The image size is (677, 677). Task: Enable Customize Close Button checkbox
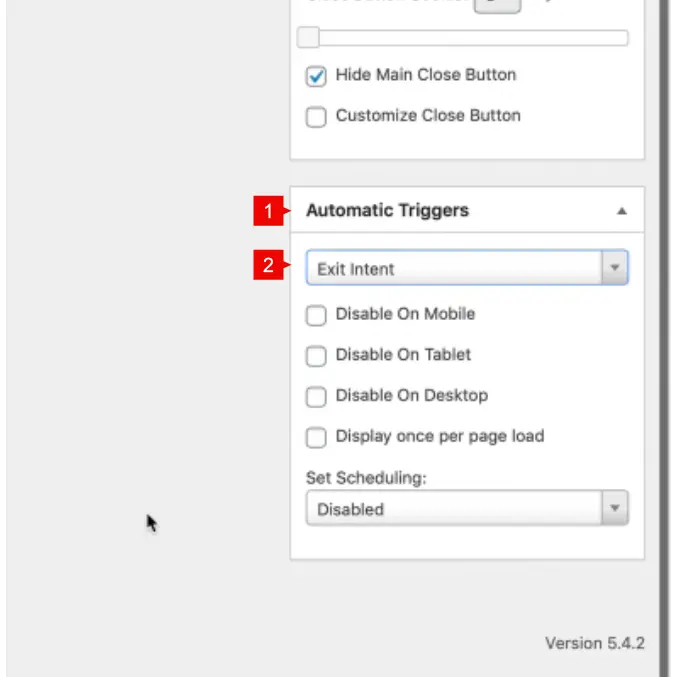[316, 117]
